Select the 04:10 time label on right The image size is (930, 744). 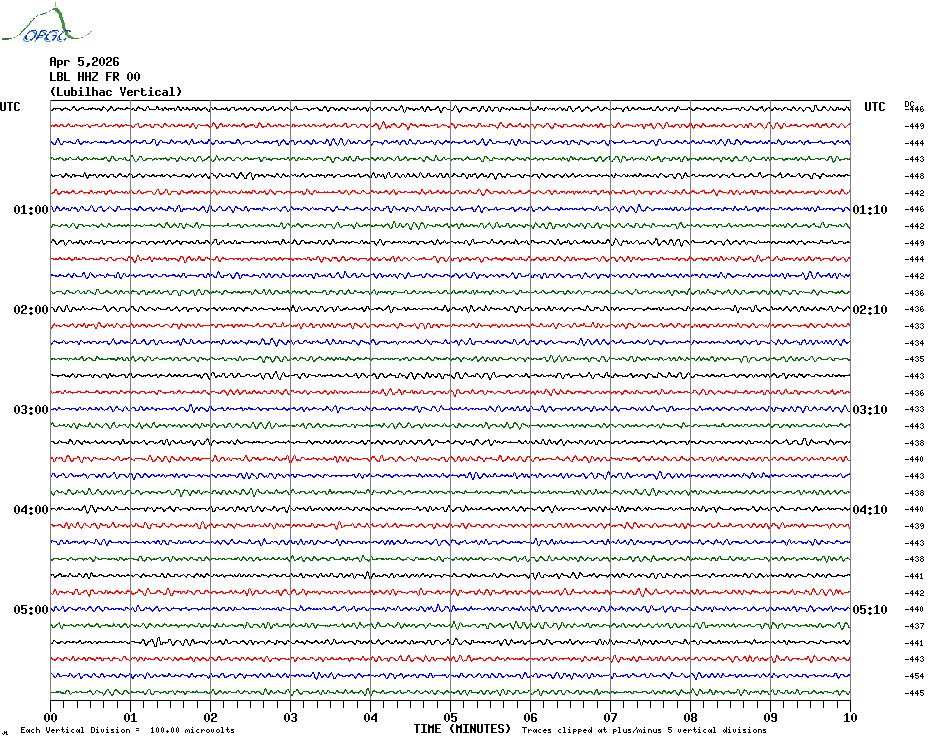tap(869, 510)
